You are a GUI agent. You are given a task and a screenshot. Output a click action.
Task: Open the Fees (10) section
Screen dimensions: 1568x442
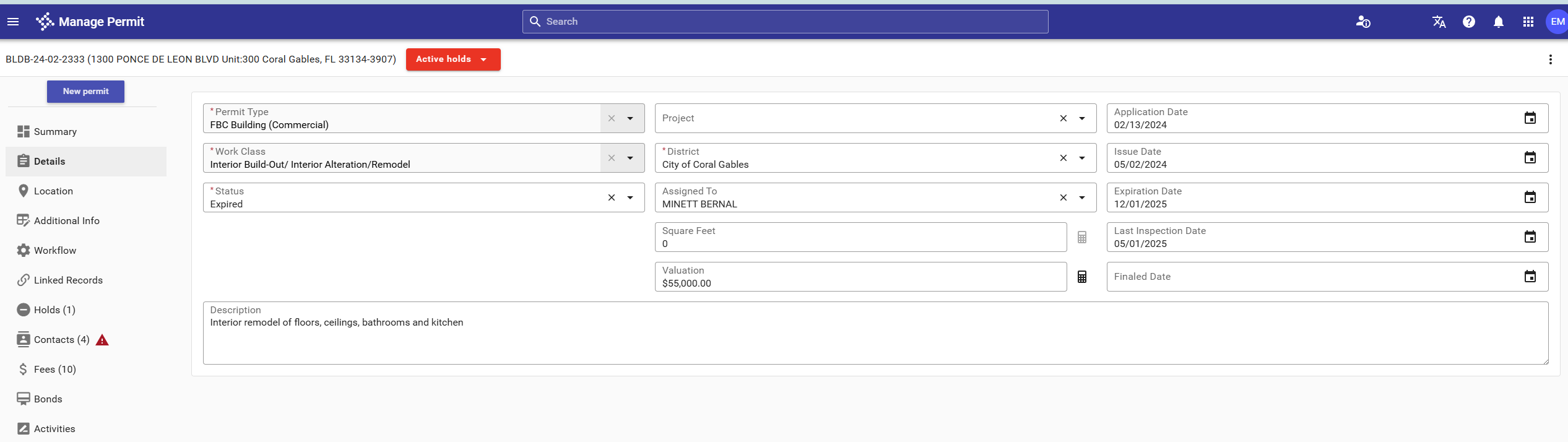click(x=54, y=369)
